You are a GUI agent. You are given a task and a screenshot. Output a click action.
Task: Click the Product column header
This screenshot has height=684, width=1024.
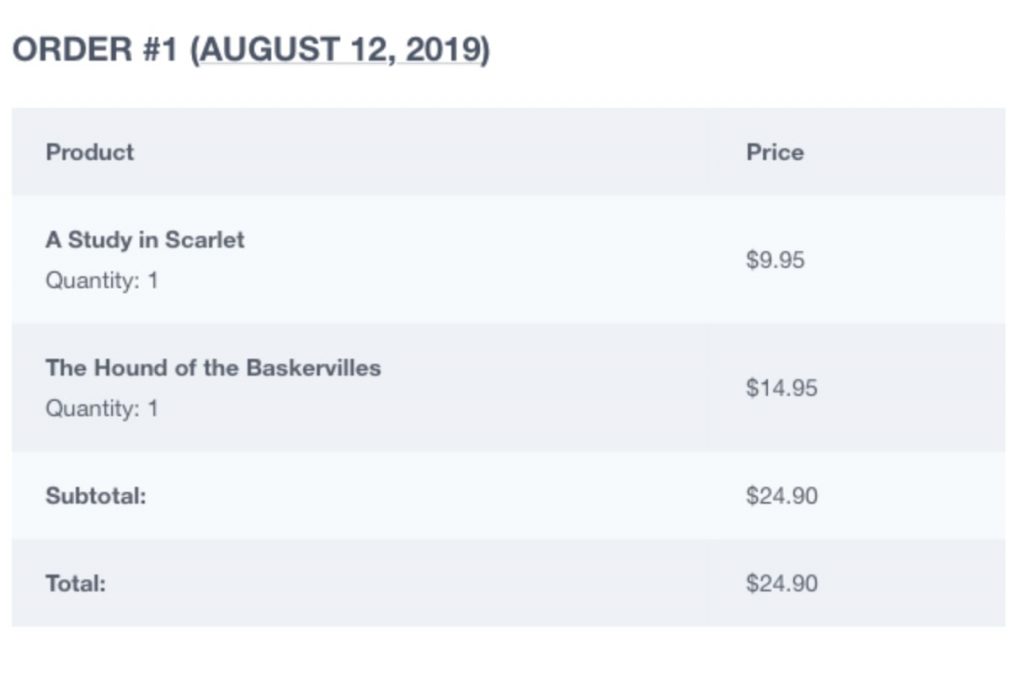pyautogui.click(x=89, y=152)
